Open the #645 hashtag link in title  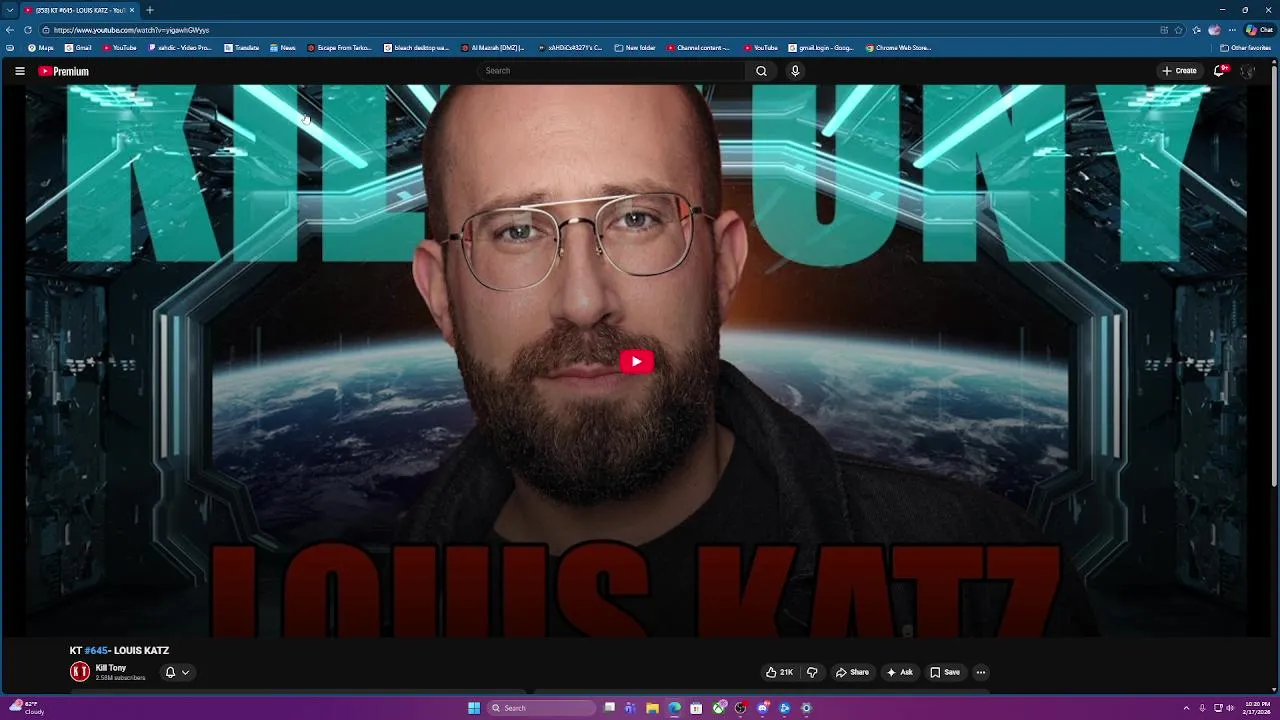point(96,650)
